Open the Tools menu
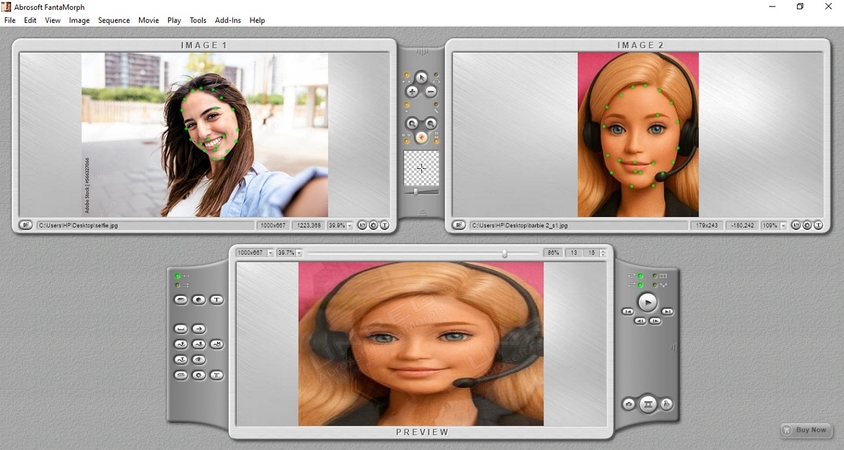Image resolution: width=844 pixels, height=450 pixels. click(198, 20)
